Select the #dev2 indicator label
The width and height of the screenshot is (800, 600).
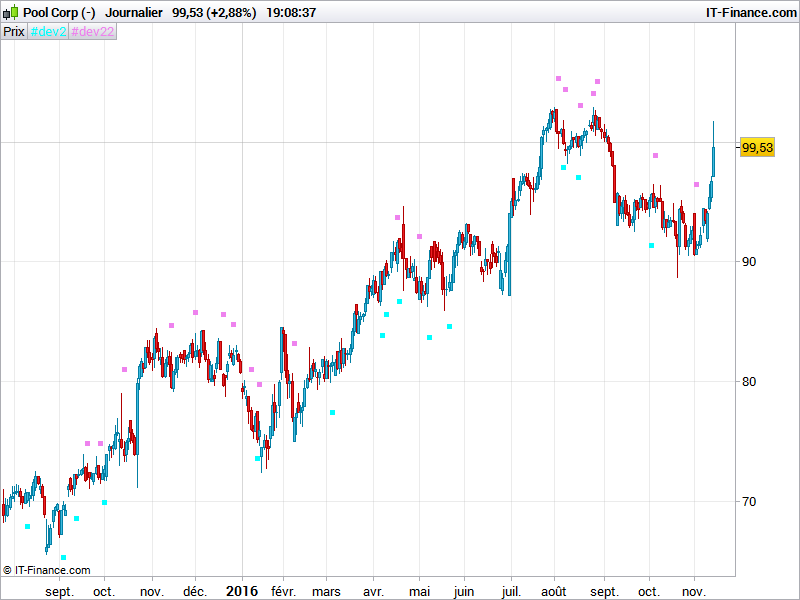[x=48, y=32]
